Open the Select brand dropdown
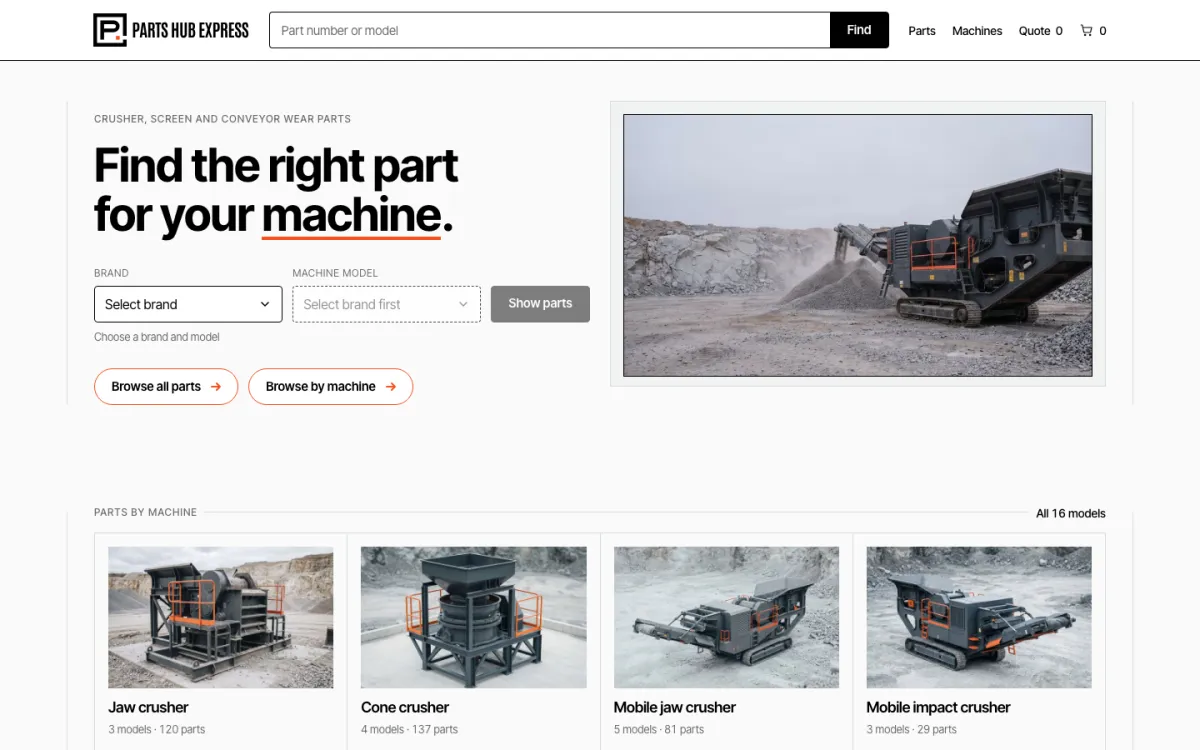The height and width of the screenshot is (750, 1200). 188,304
